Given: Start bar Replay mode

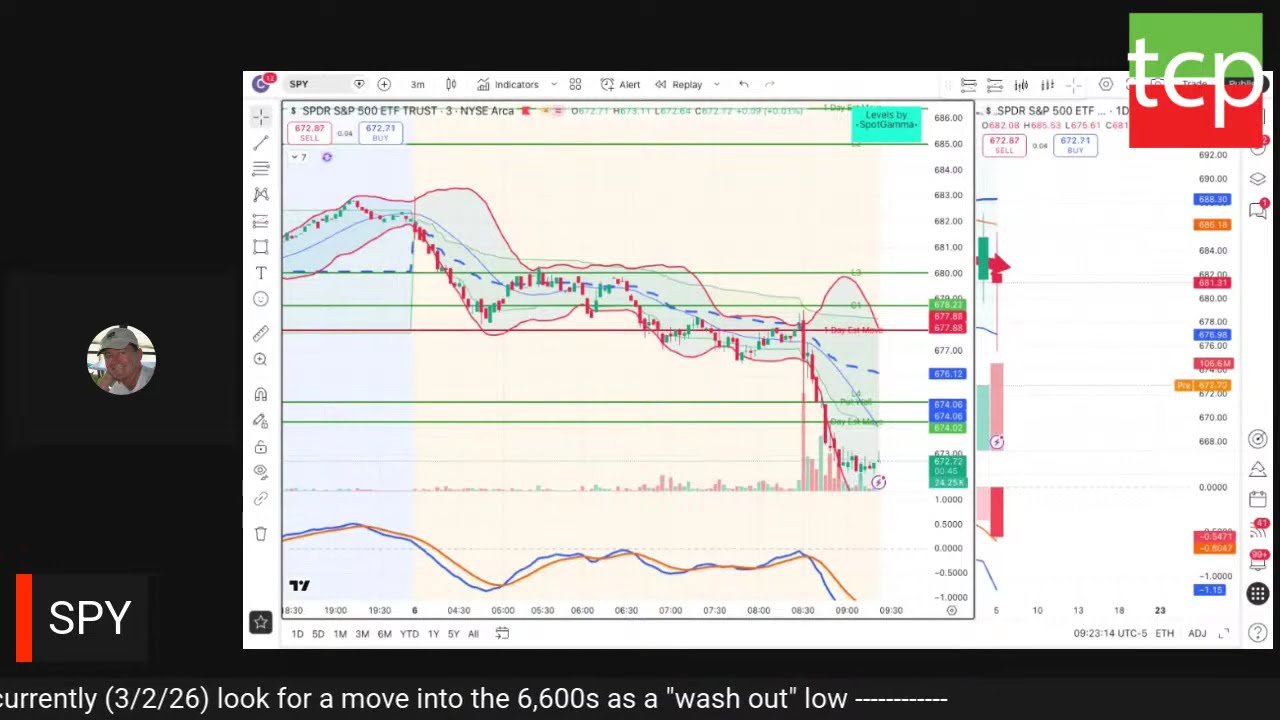Looking at the screenshot, I should pos(679,84).
